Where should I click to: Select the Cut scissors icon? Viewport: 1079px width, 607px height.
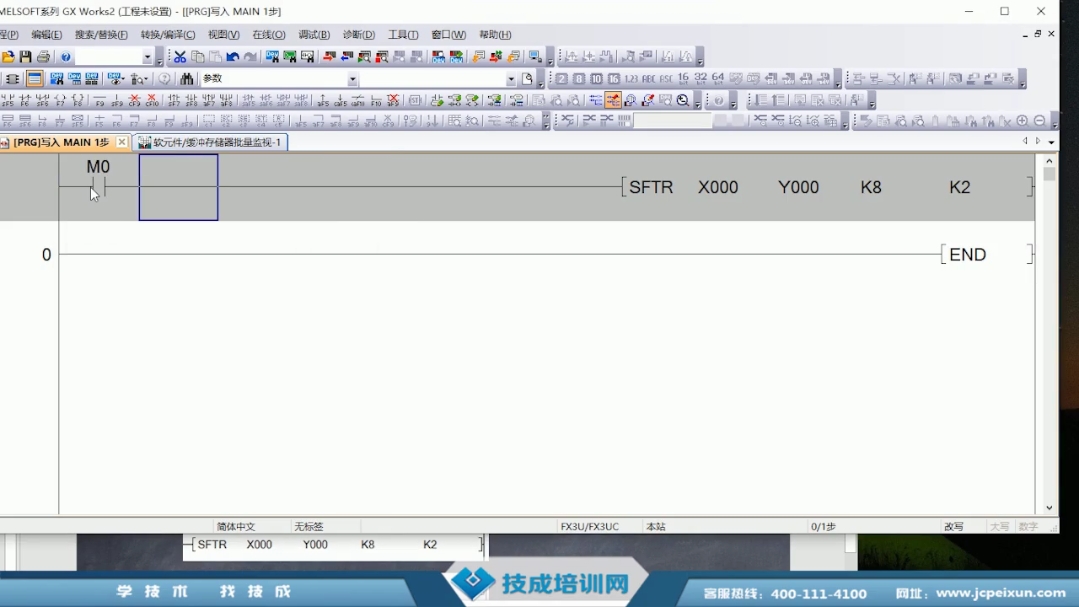click(180, 57)
